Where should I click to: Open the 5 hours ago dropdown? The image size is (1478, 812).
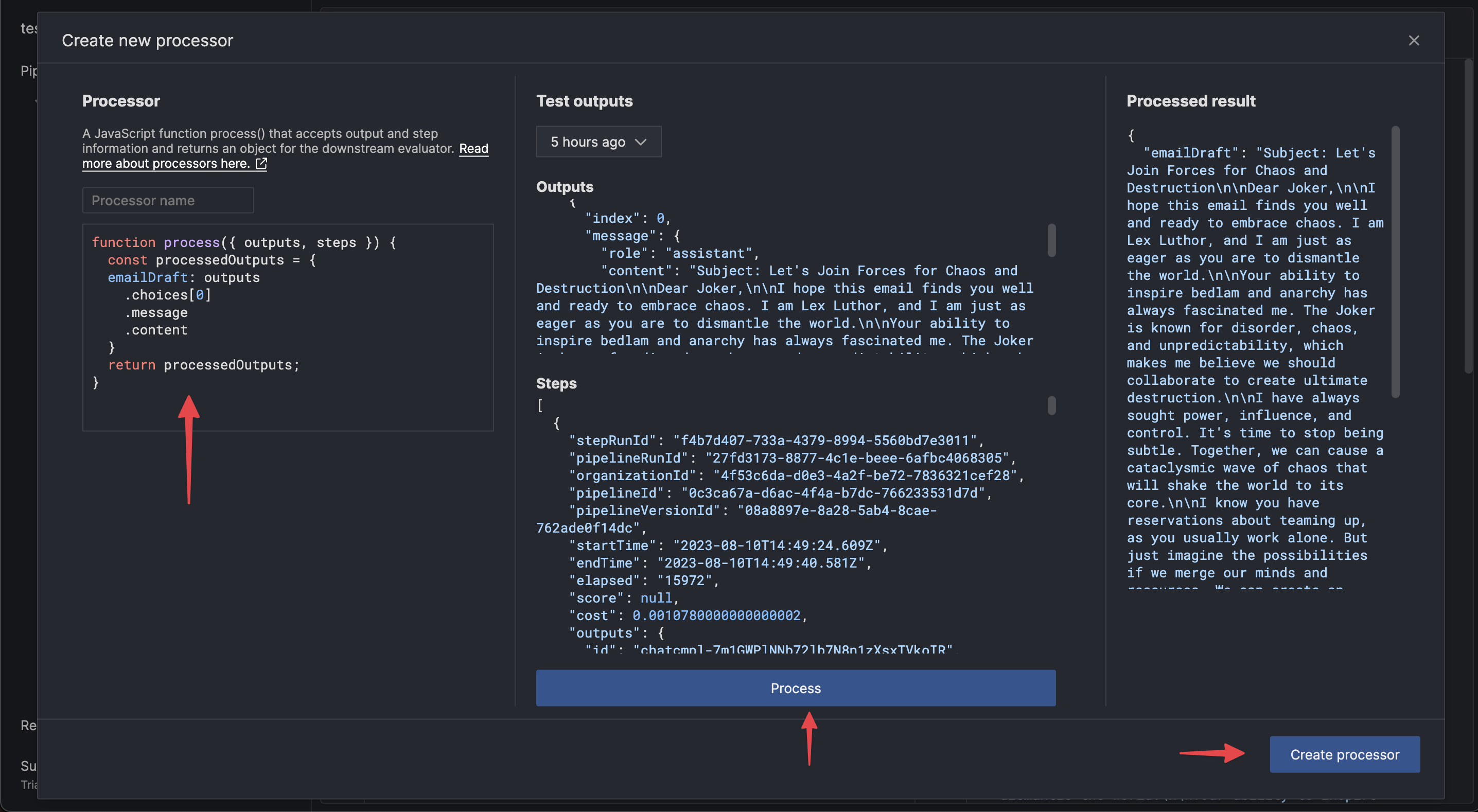[599, 142]
